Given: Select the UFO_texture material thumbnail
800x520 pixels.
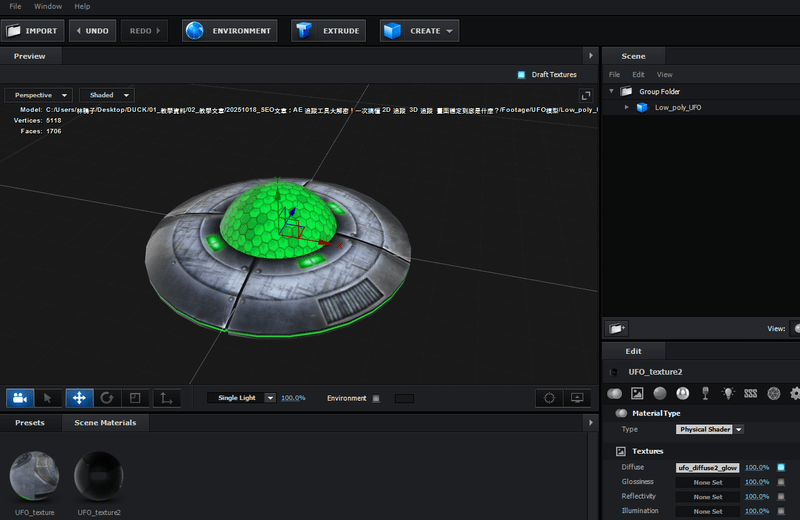Looking at the screenshot, I should point(35,476).
